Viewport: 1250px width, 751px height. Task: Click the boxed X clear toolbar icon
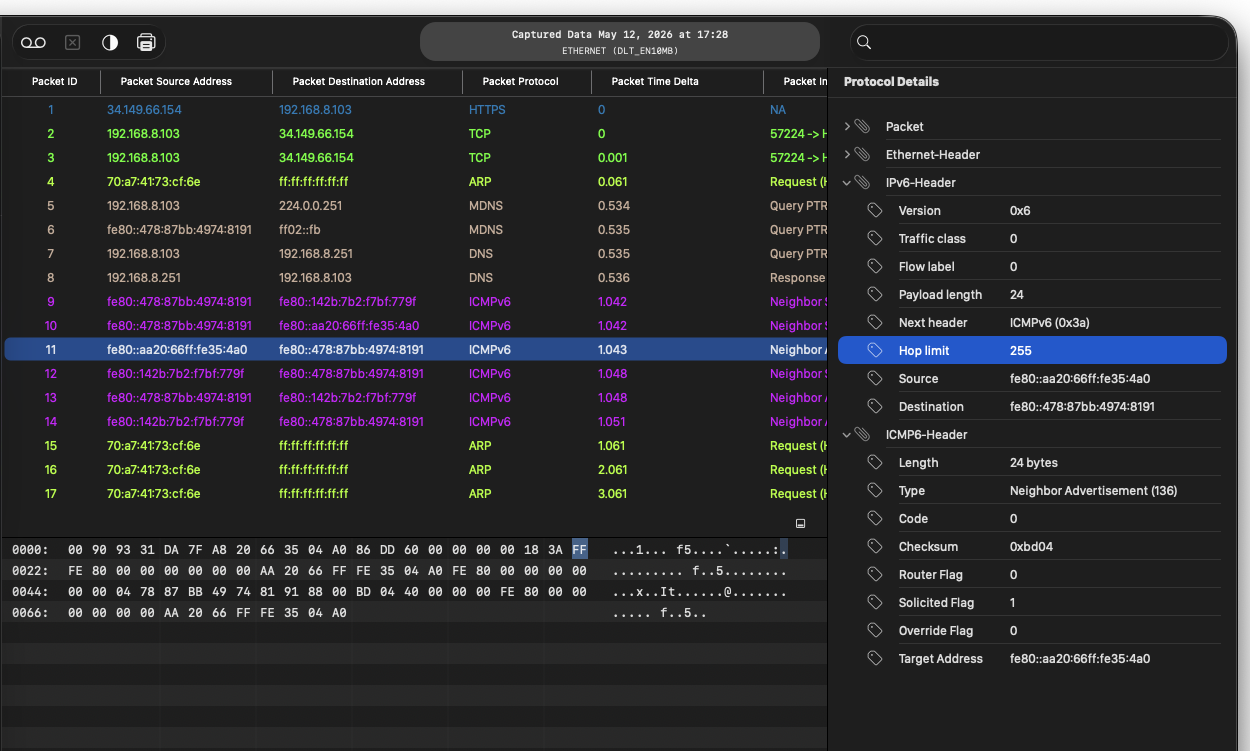pos(72,43)
